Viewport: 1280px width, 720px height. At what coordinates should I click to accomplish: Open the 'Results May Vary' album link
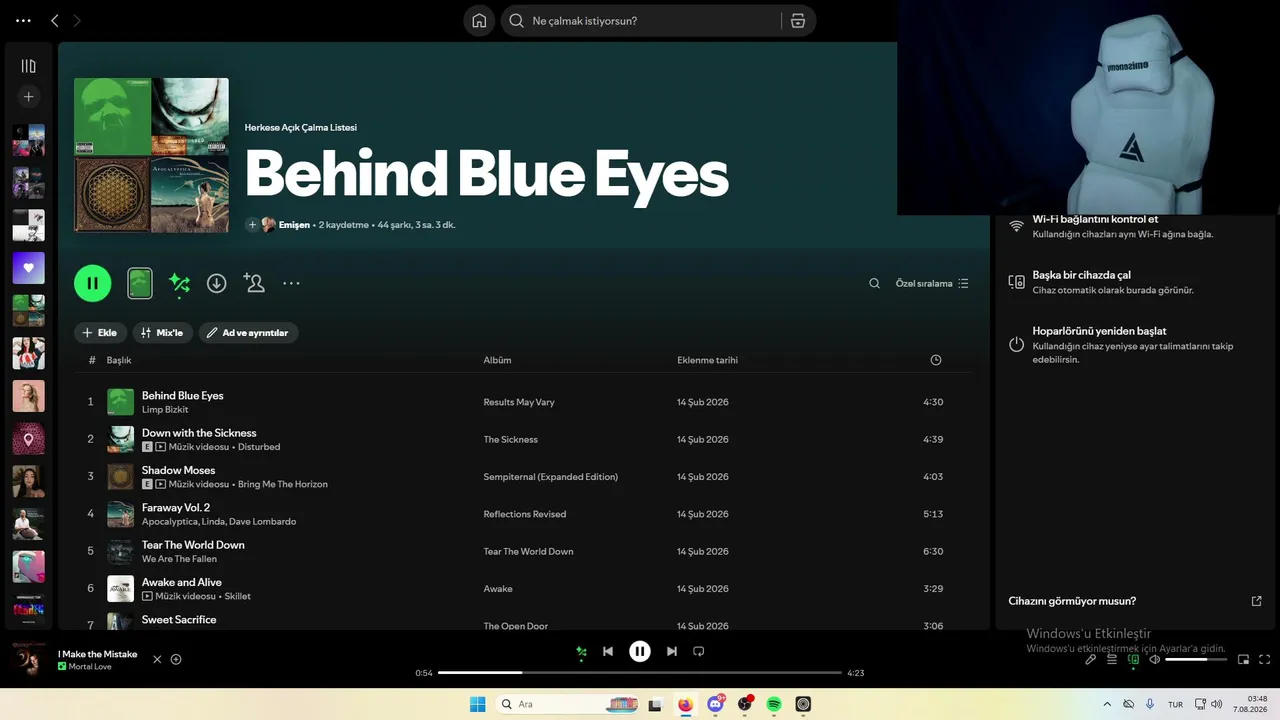coord(519,402)
